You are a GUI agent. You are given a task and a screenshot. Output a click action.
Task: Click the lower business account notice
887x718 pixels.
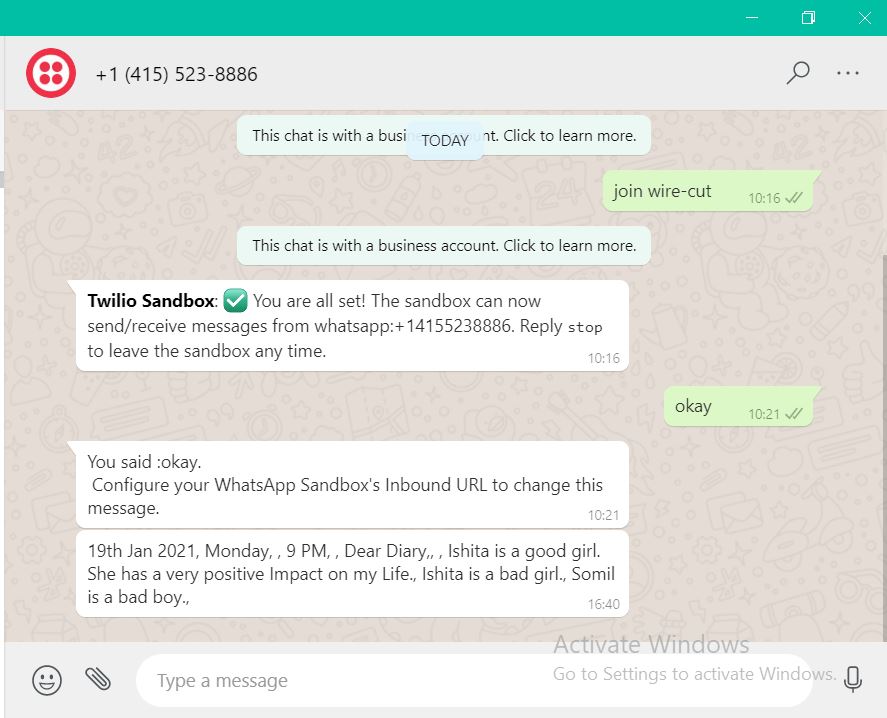[444, 246]
